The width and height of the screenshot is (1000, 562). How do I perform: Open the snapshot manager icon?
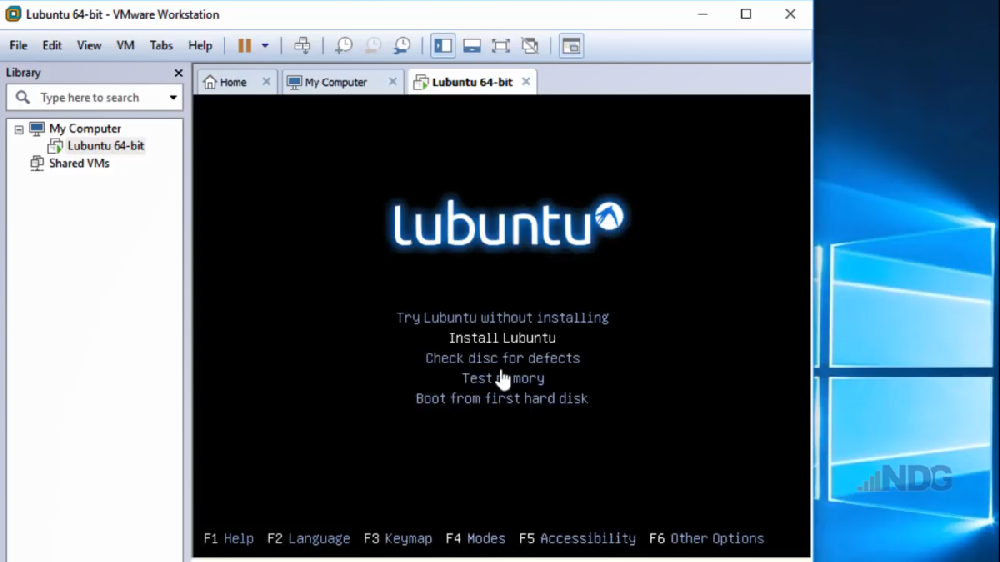tap(402, 46)
